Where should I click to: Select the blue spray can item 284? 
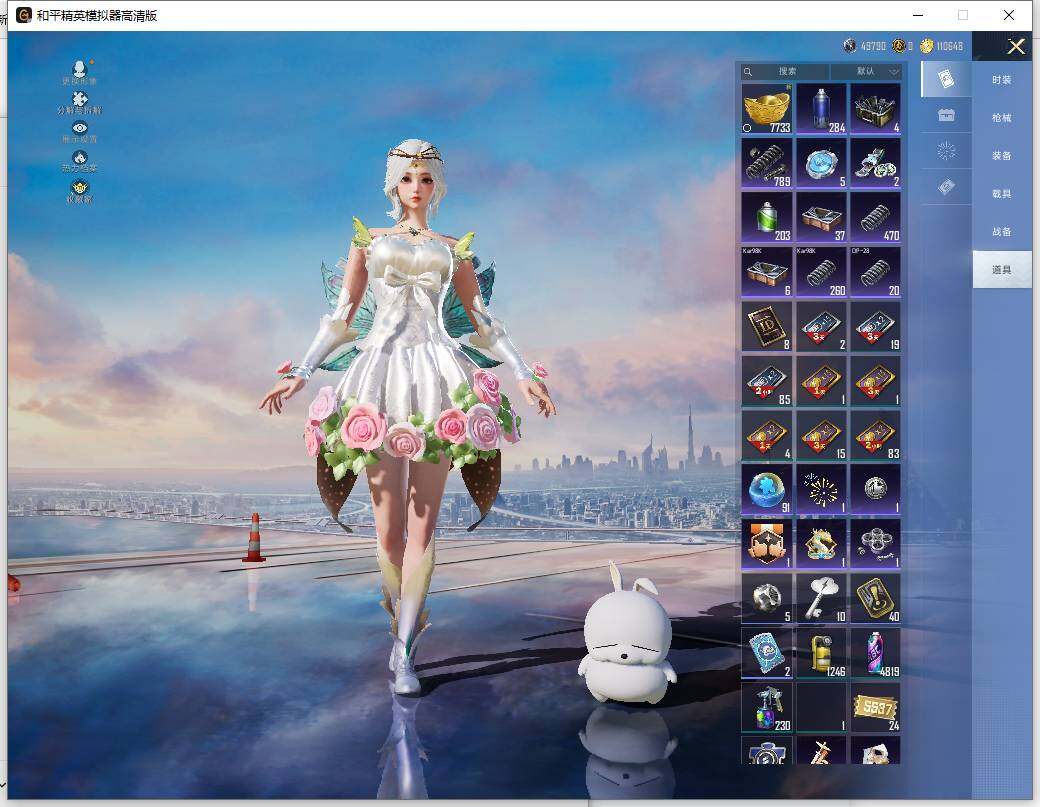pyautogui.click(x=821, y=108)
